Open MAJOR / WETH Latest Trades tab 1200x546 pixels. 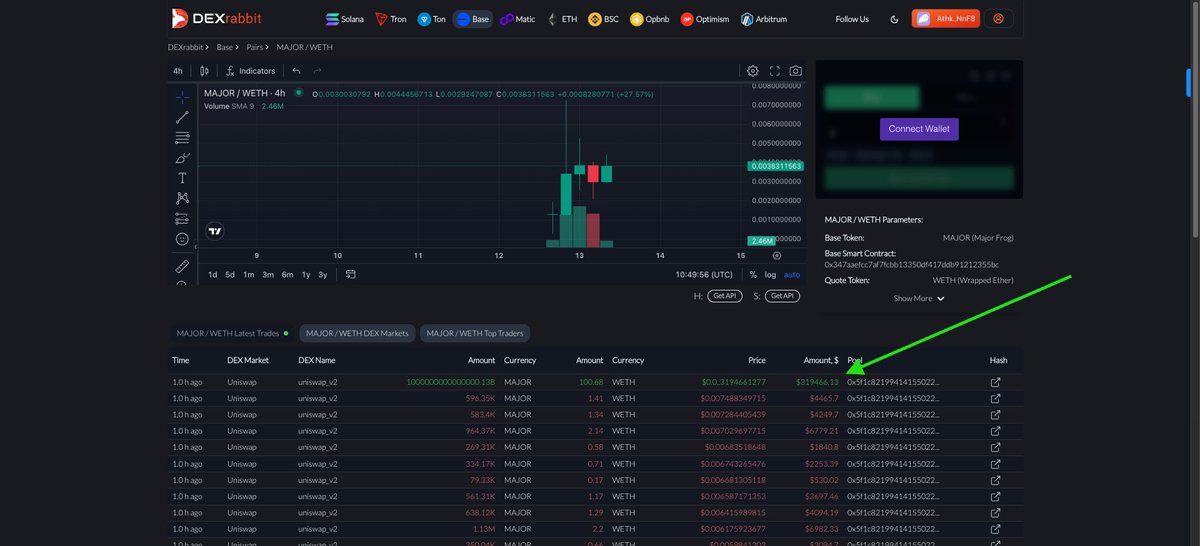(x=232, y=333)
